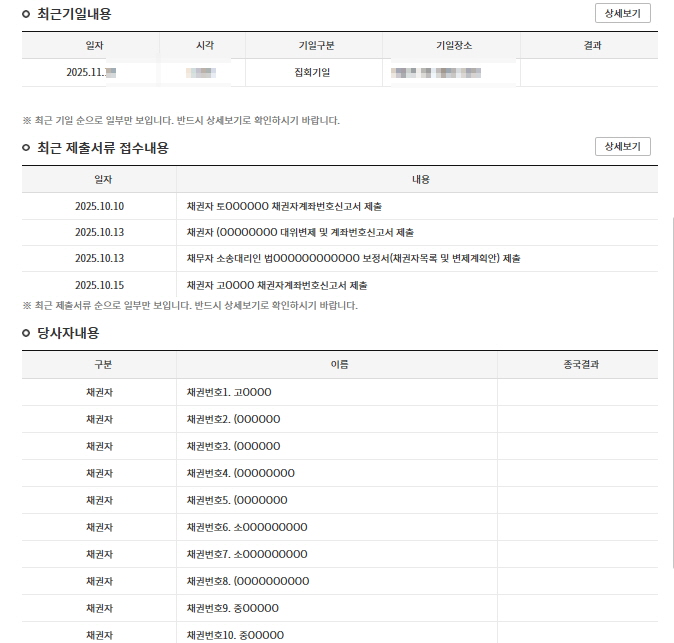The image size is (674, 643).
Task: Click the 2025.10.15 submission date cell
Action: (x=99, y=285)
